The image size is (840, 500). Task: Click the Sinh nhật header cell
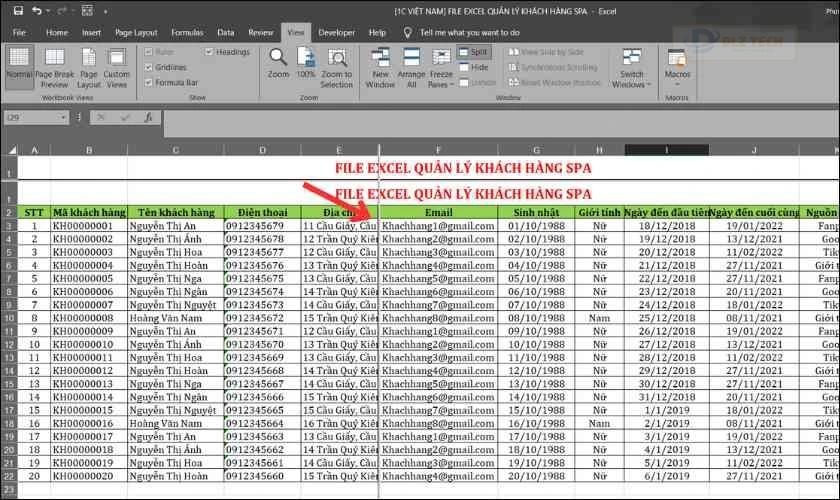click(536, 213)
